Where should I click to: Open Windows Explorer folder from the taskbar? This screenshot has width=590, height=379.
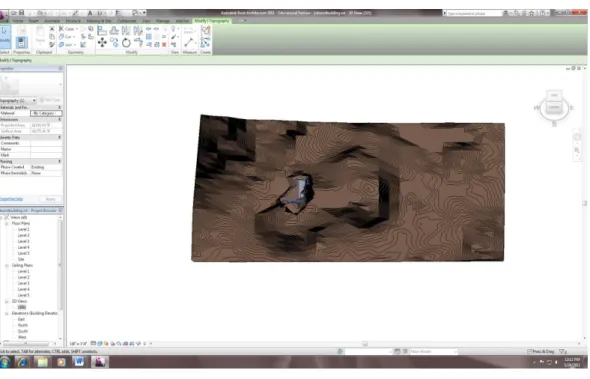42,362
